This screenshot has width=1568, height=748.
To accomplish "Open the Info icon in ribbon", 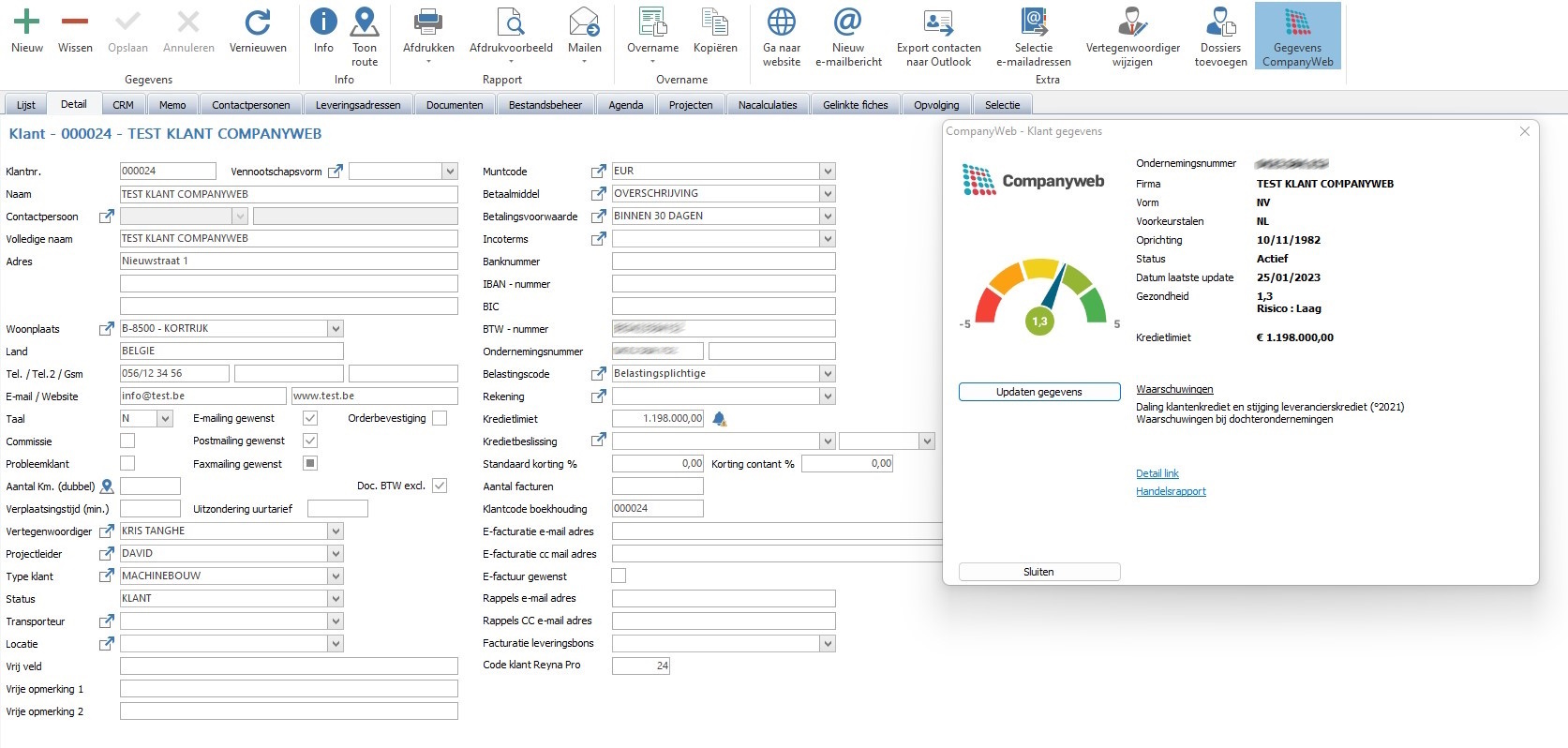I will (323, 21).
